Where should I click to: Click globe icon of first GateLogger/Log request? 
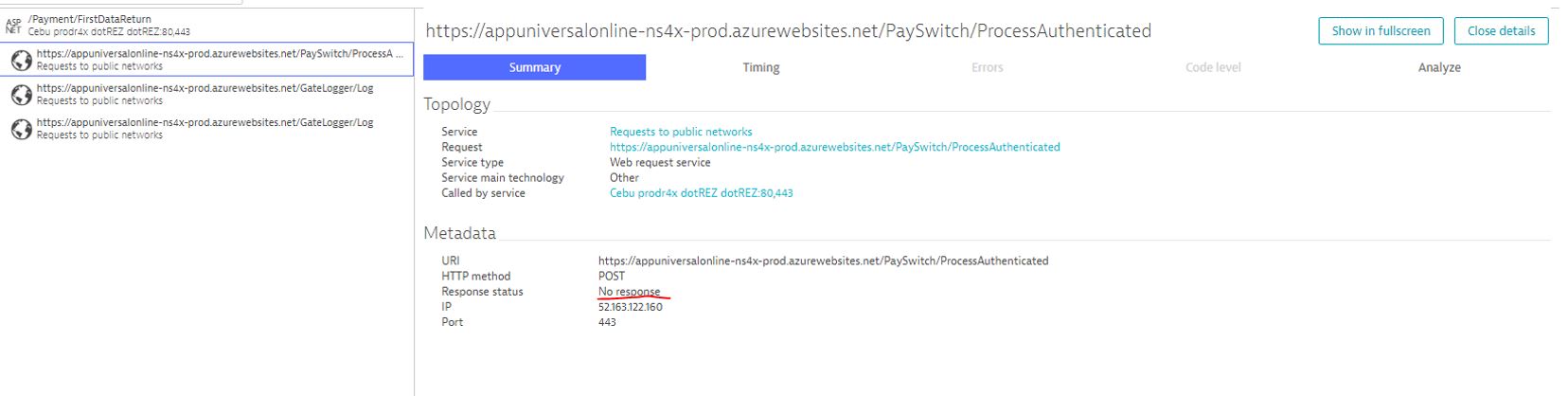click(21, 95)
